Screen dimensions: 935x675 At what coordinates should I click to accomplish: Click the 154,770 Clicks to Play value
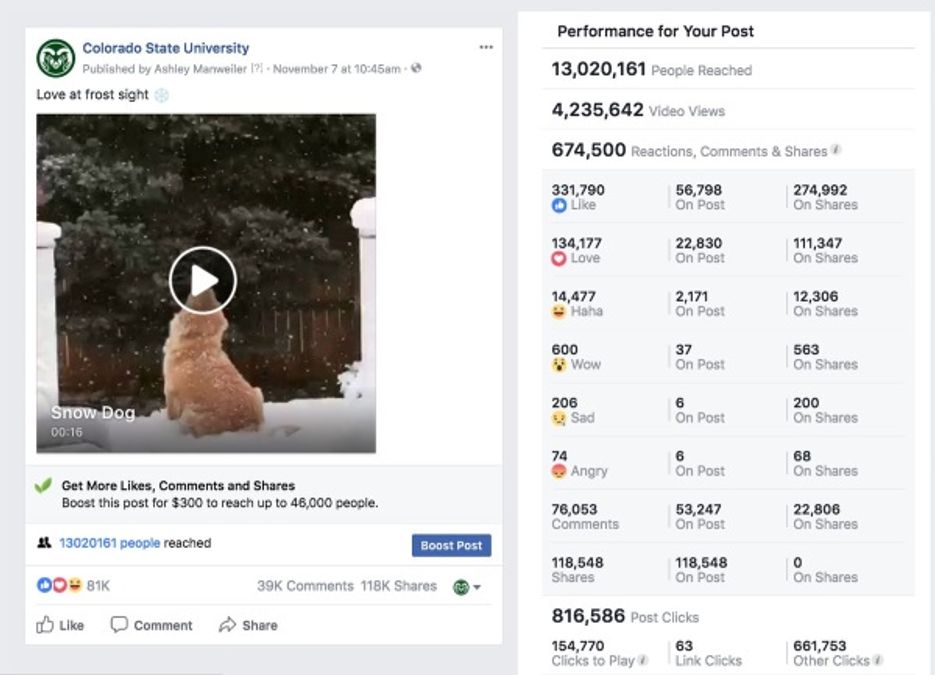click(578, 646)
